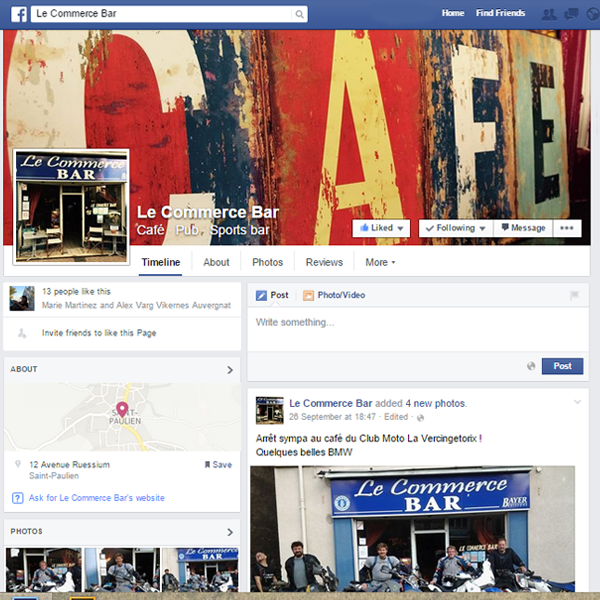This screenshot has height=600, width=600.
Task: Open the post options chevron
Action: point(577,402)
